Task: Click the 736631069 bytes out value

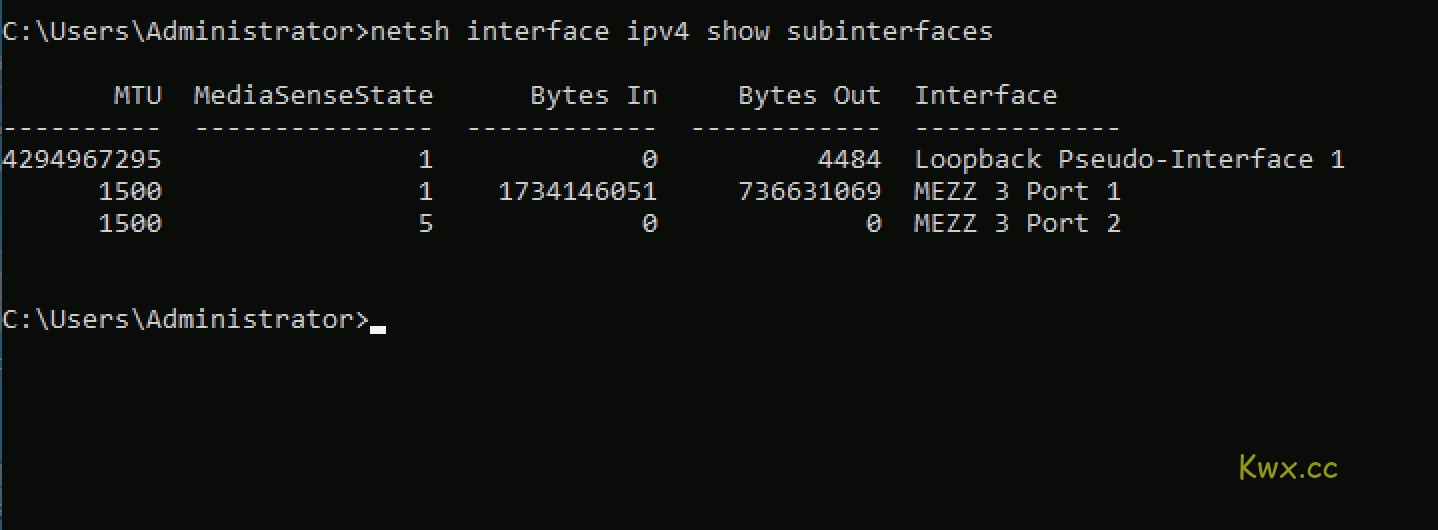Action: pyautogui.click(x=810, y=192)
